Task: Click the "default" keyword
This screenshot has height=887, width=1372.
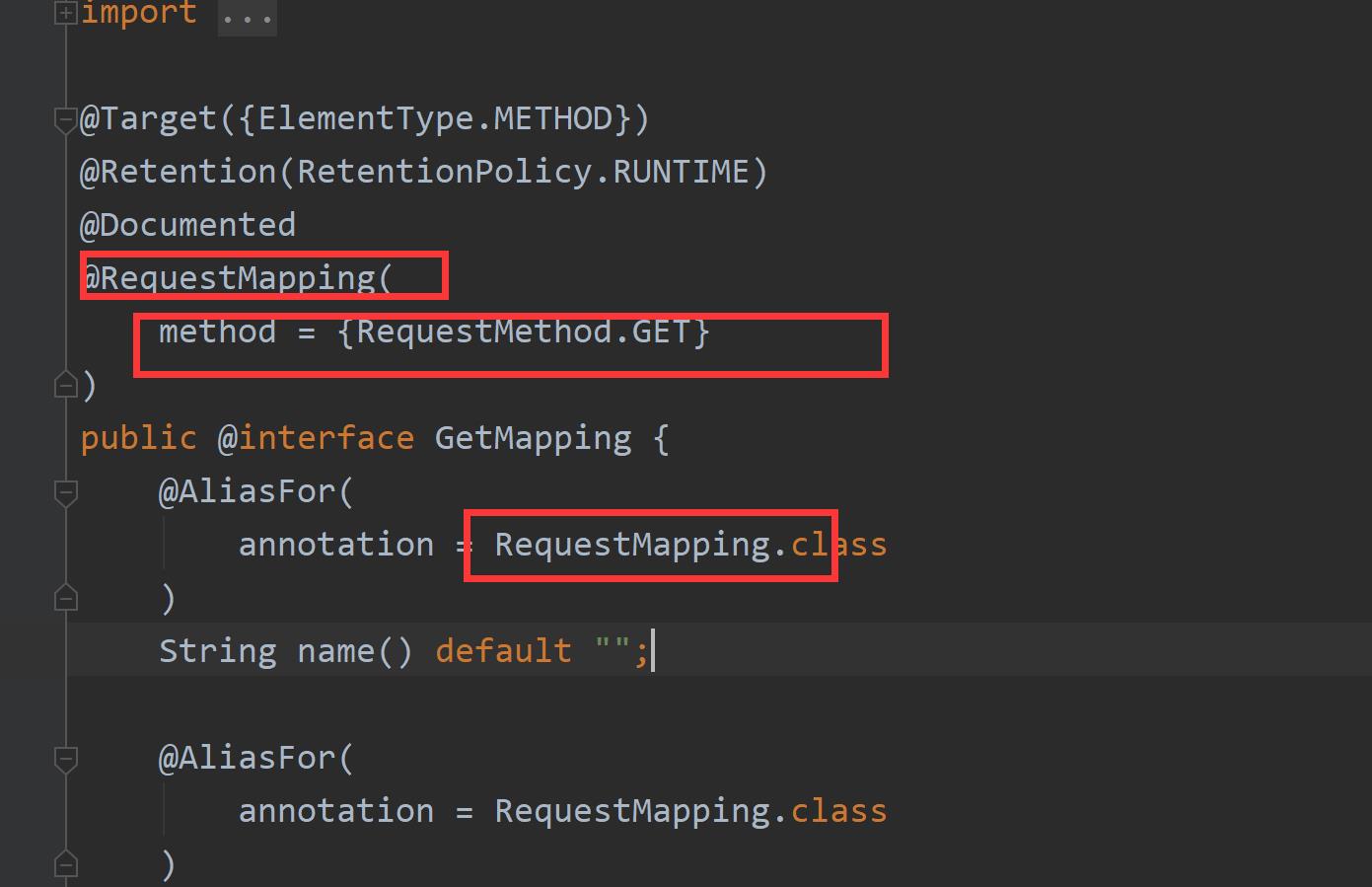Action: tap(503, 651)
